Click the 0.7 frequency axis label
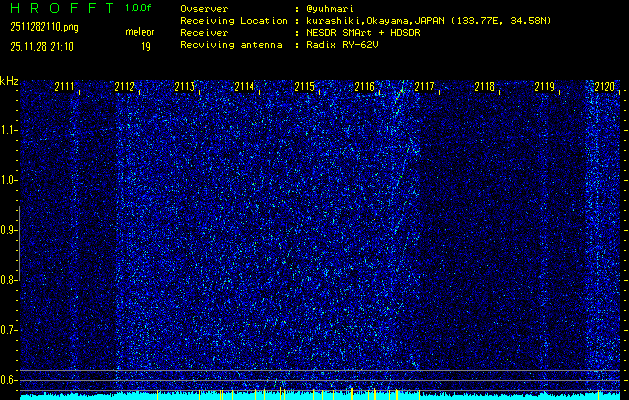This screenshot has height=400, width=629. tap(8, 330)
